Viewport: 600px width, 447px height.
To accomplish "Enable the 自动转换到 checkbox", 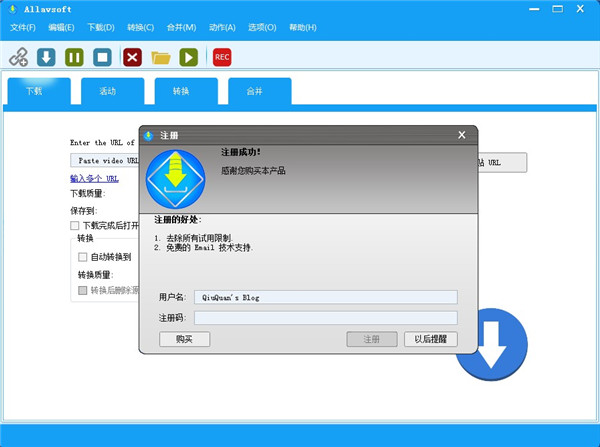I will coord(82,257).
